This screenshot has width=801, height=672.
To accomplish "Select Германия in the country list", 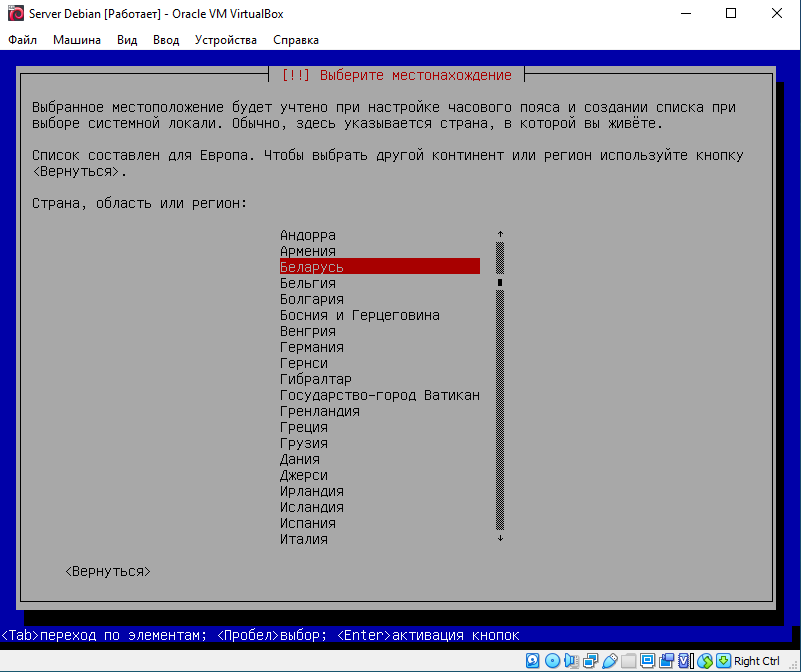I will (x=311, y=347).
